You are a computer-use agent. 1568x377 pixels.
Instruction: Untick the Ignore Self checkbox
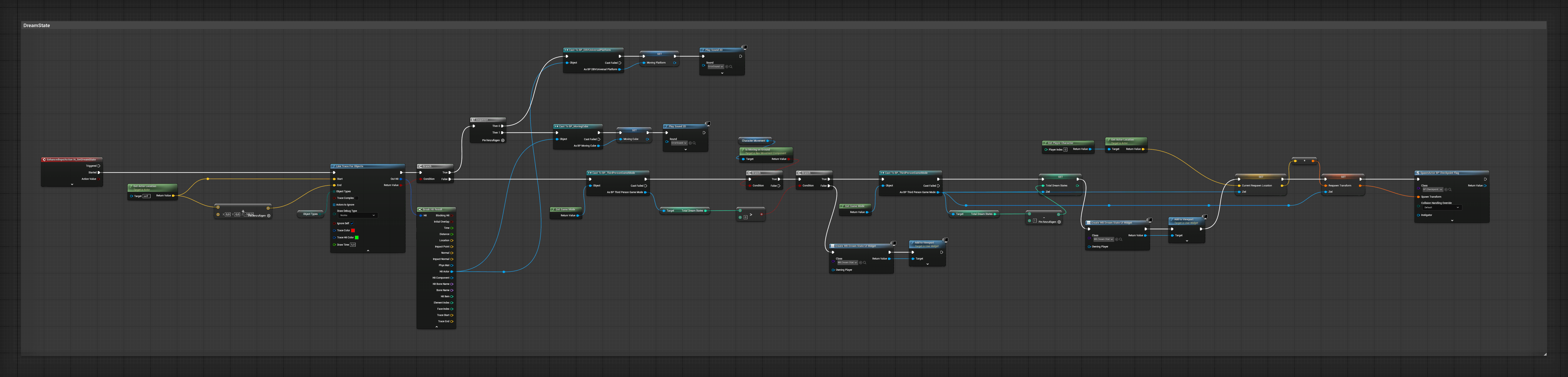pyautogui.click(x=352, y=223)
